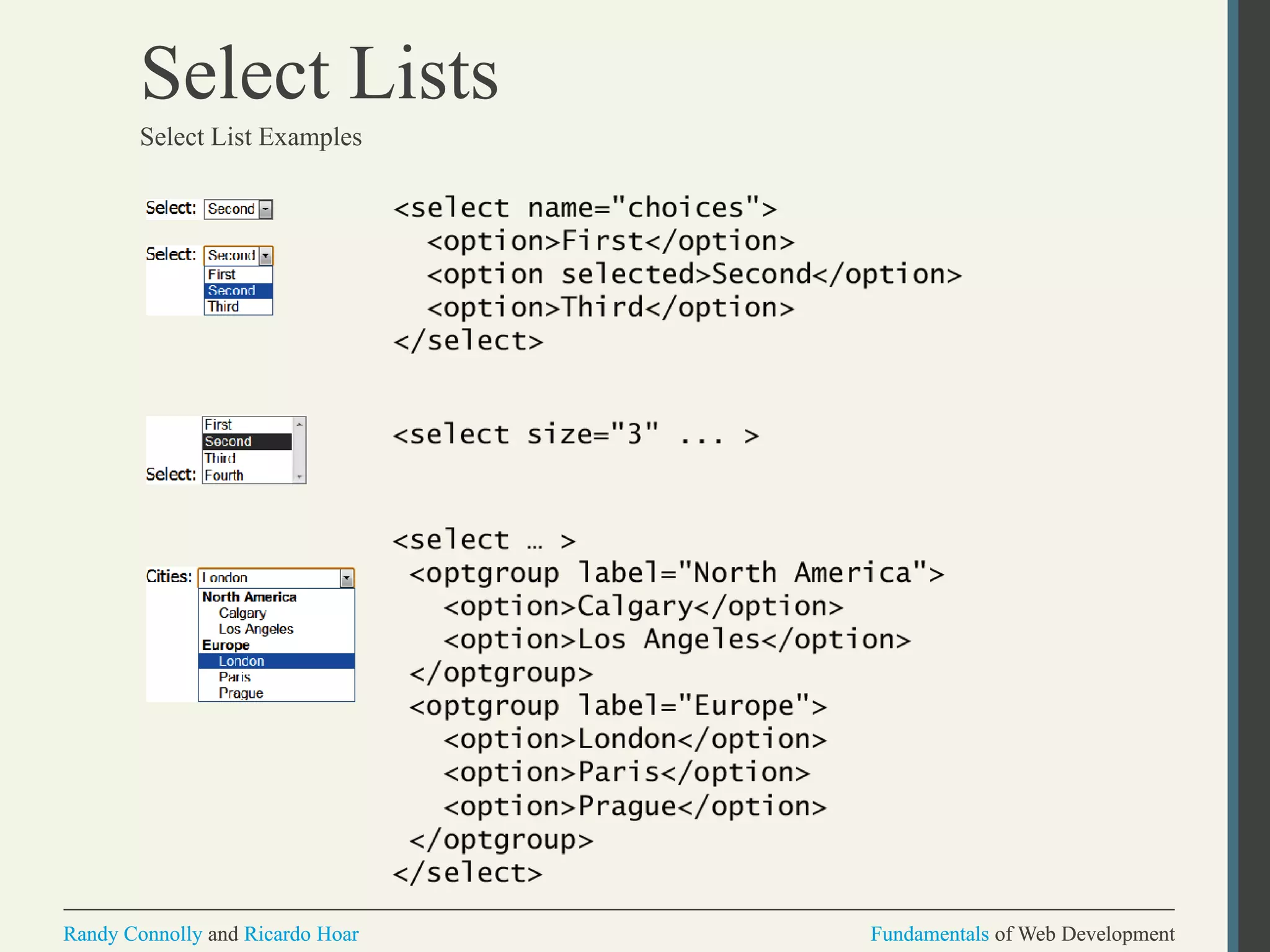
Task: Click the listbox scroll down arrow
Action: click(x=299, y=477)
